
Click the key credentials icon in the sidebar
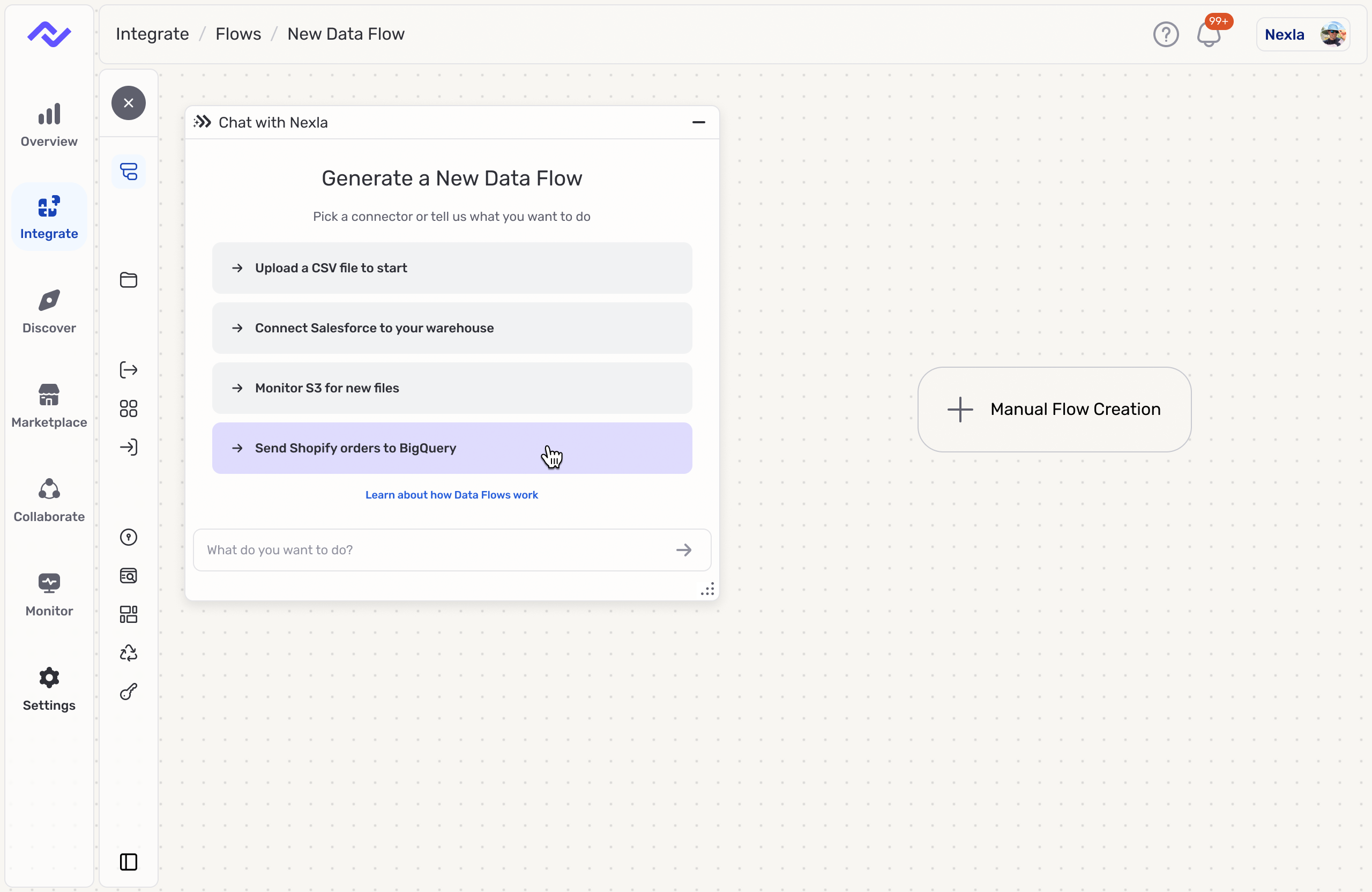(128, 692)
